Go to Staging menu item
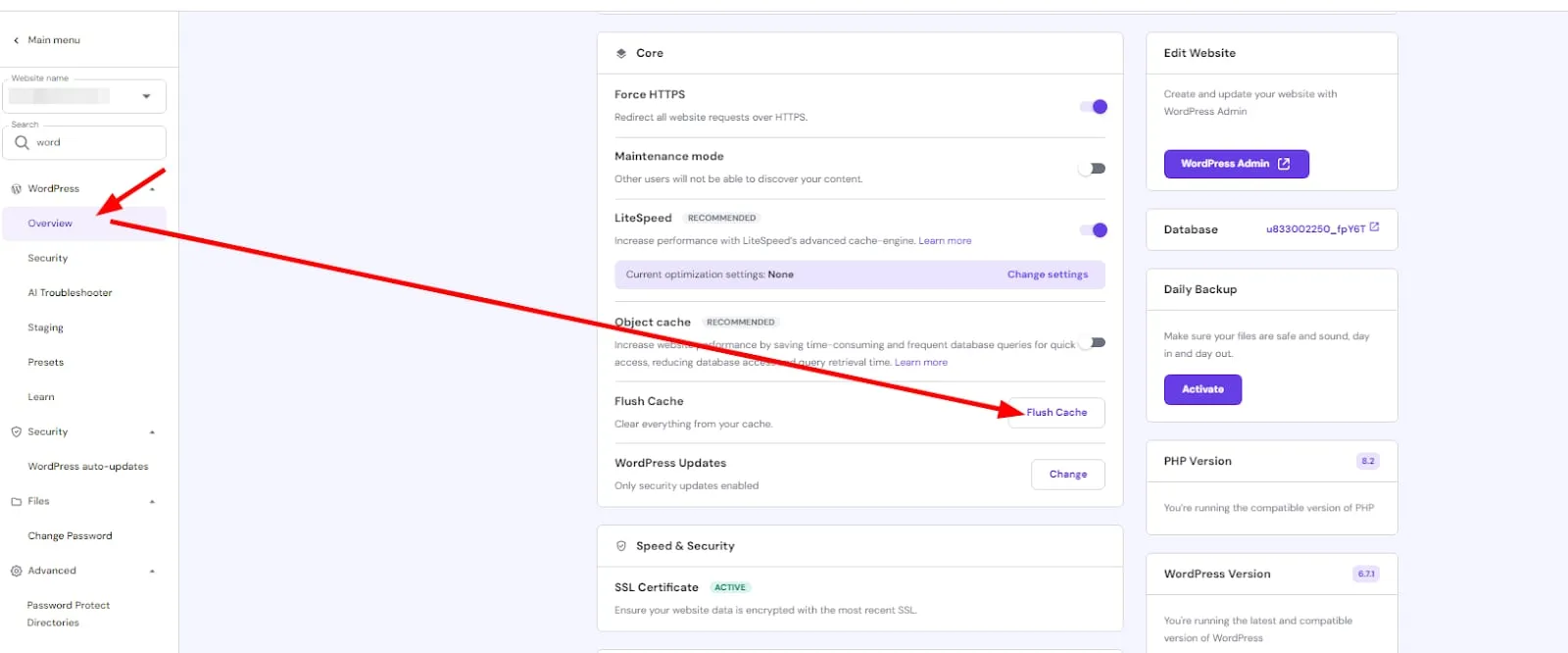Image resolution: width=1568 pixels, height=653 pixels. [45, 328]
